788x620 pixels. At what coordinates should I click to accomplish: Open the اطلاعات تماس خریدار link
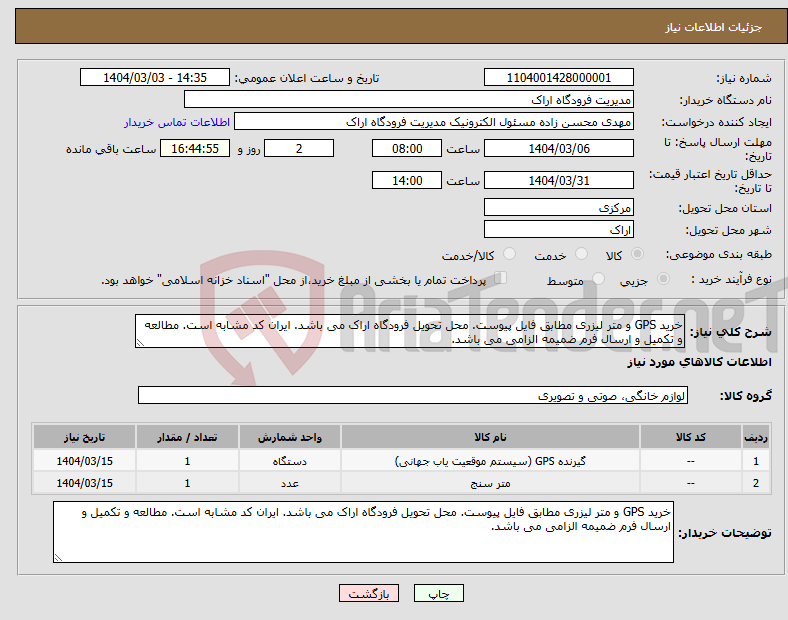coord(177,122)
